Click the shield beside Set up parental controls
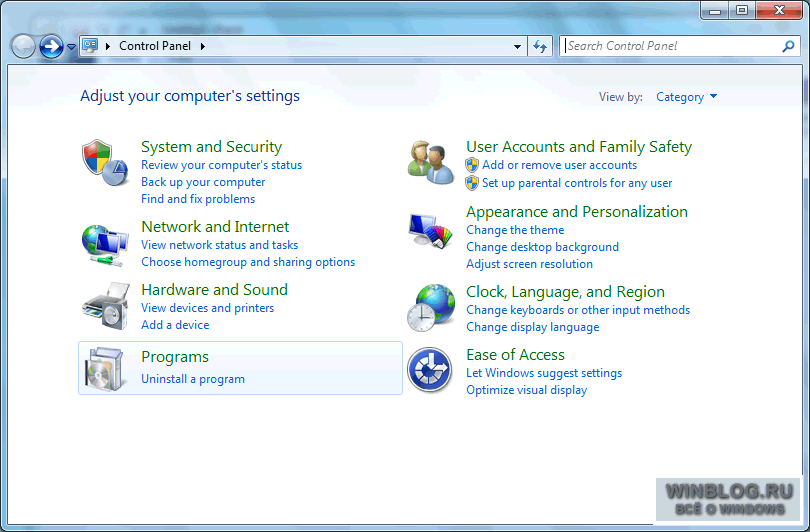Image resolution: width=810 pixels, height=532 pixels. [472, 183]
